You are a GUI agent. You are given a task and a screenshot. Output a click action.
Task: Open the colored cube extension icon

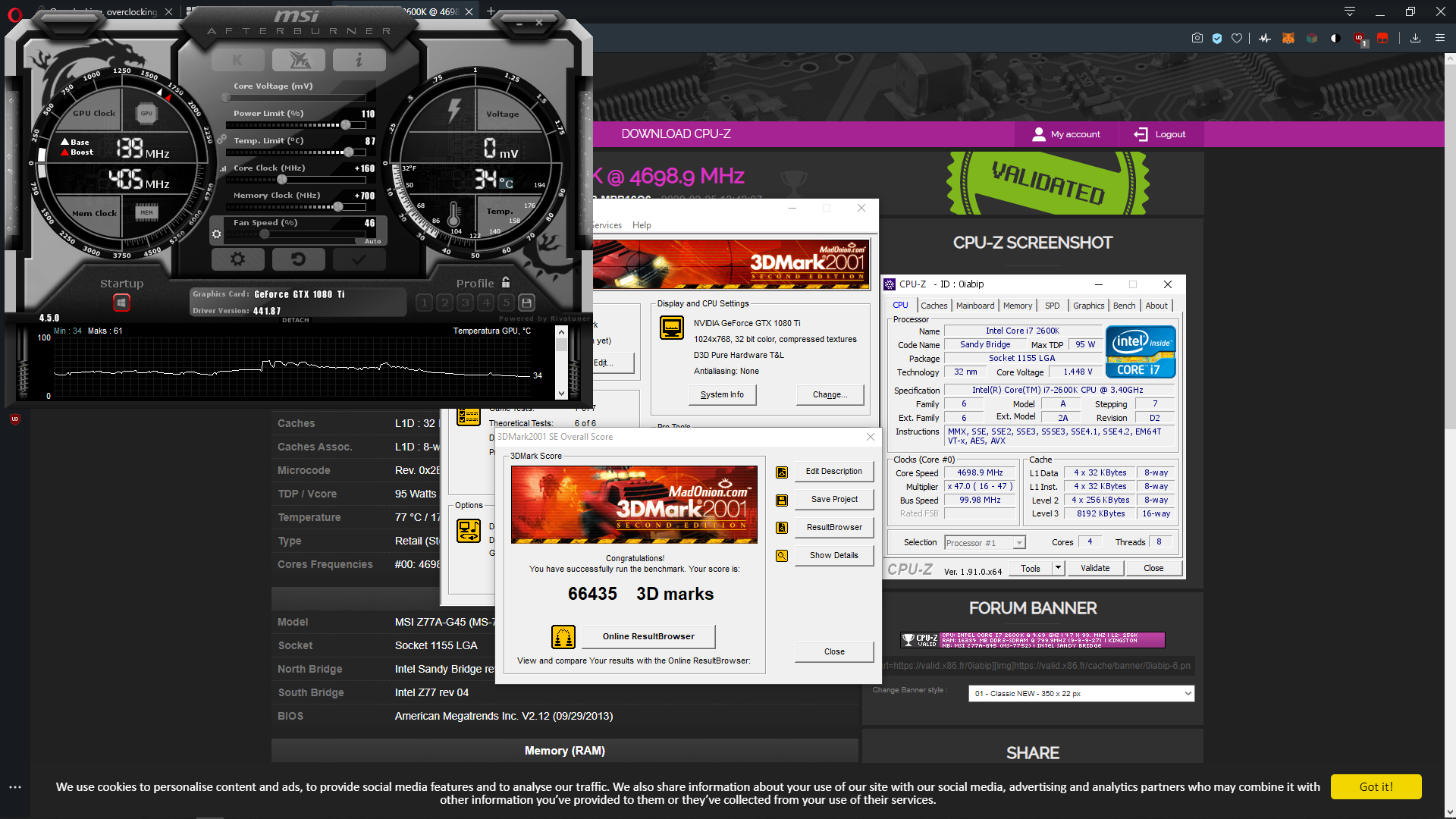(x=1312, y=38)
